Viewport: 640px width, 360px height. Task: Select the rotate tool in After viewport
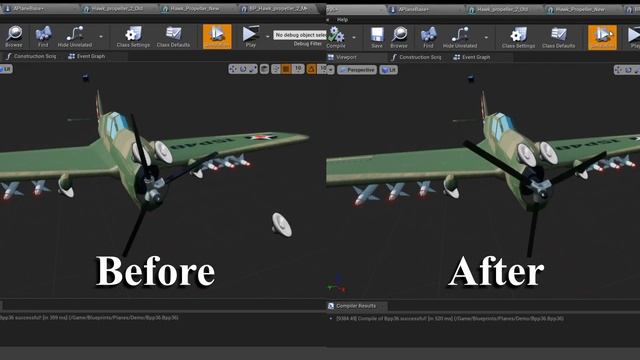click(628, 70)
